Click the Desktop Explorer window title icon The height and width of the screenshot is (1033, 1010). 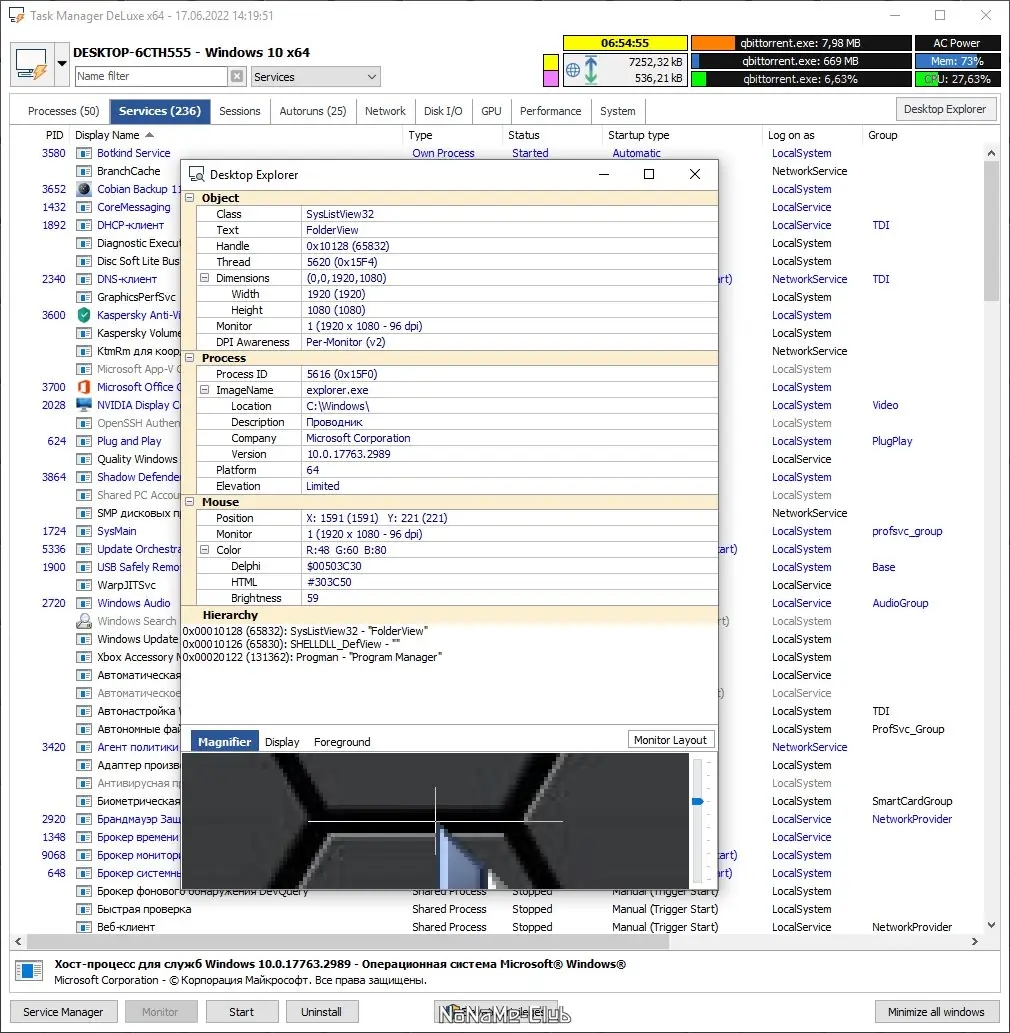[196, 175]
